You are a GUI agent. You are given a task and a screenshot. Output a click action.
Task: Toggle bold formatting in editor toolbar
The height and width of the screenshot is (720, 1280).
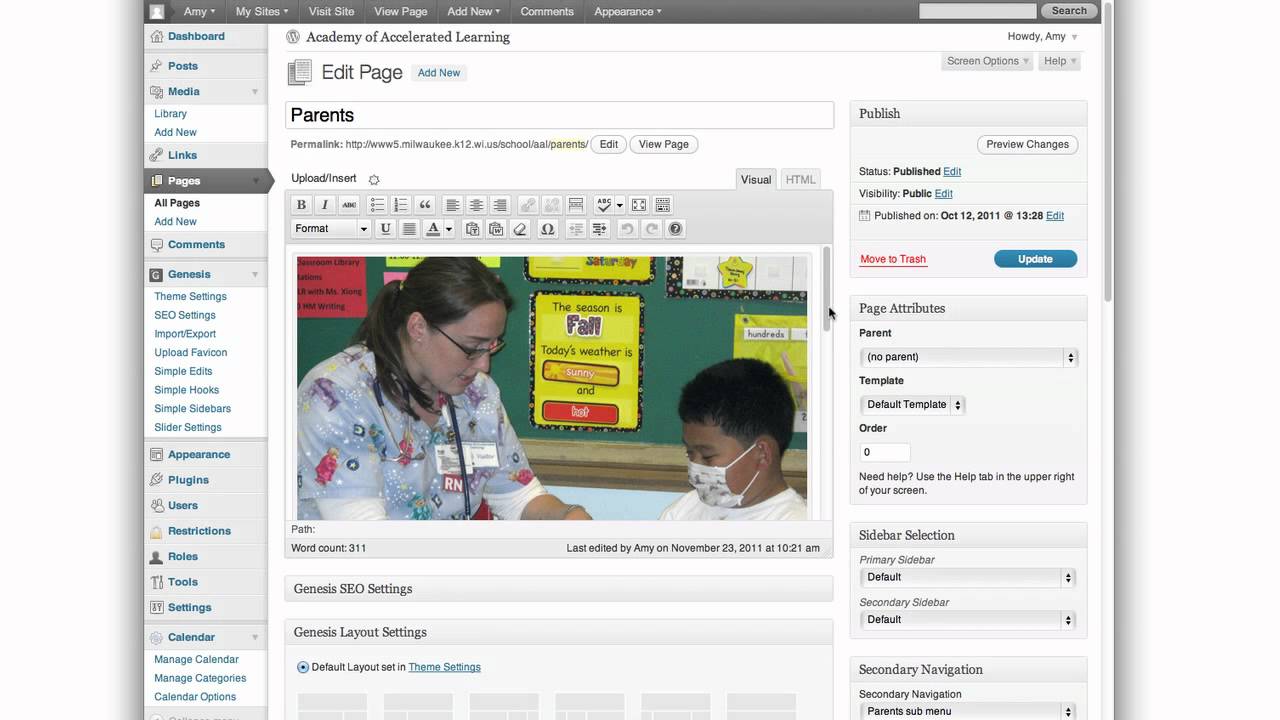301,205
